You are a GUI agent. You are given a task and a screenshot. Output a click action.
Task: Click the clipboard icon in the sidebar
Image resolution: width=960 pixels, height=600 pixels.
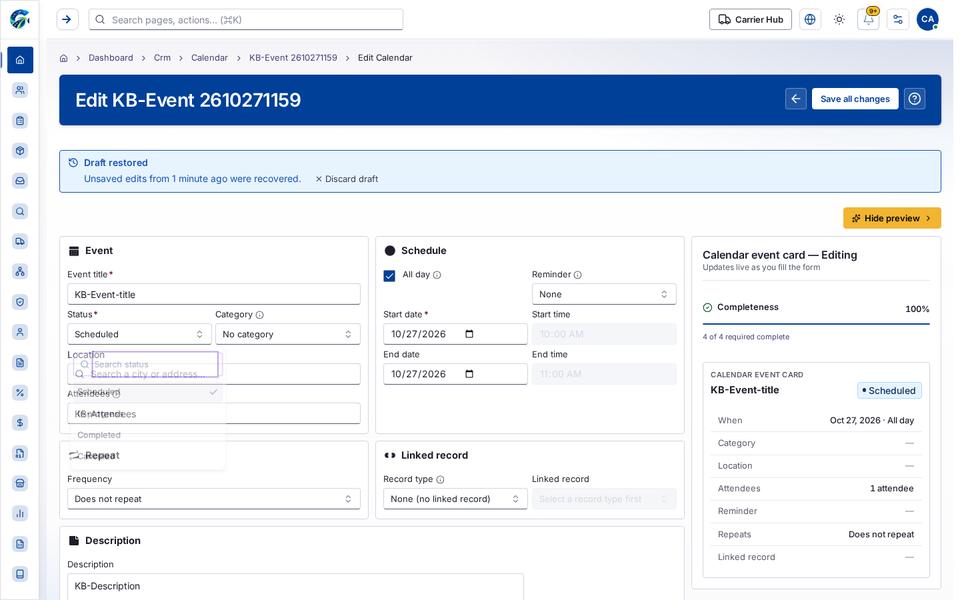click(x=20, y=121)
